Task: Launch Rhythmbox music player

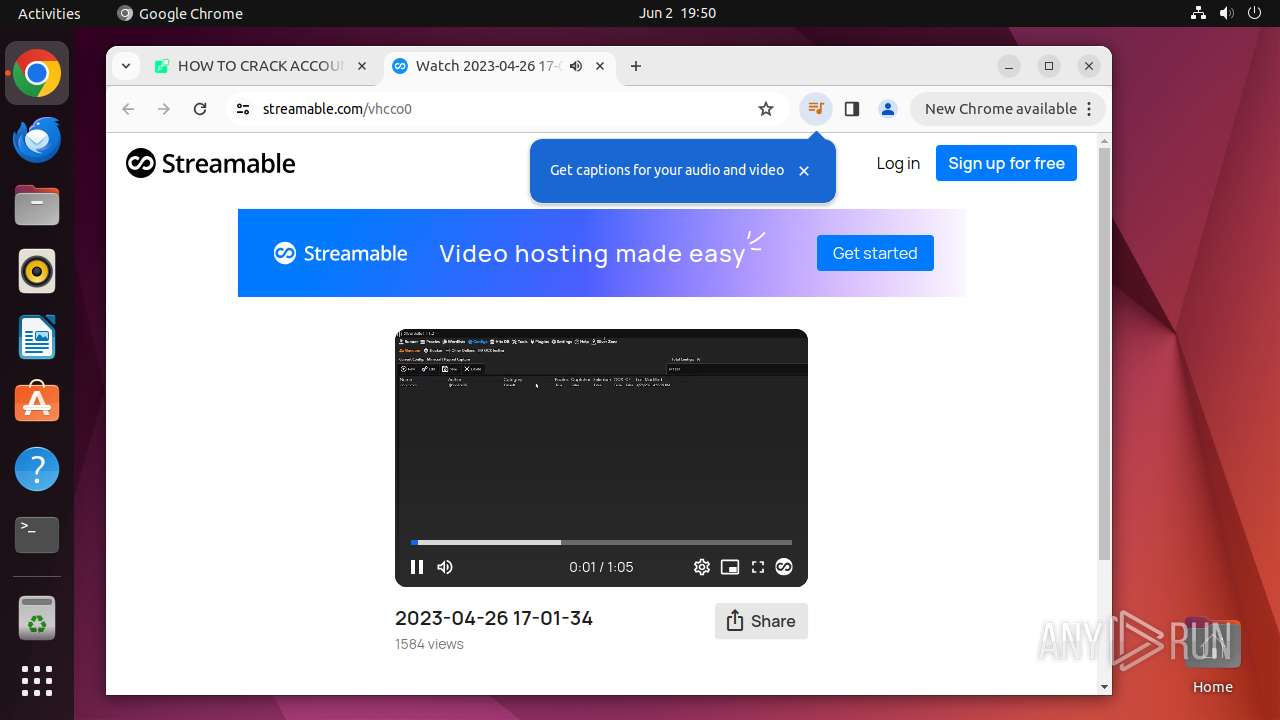Action: [37, 271]
